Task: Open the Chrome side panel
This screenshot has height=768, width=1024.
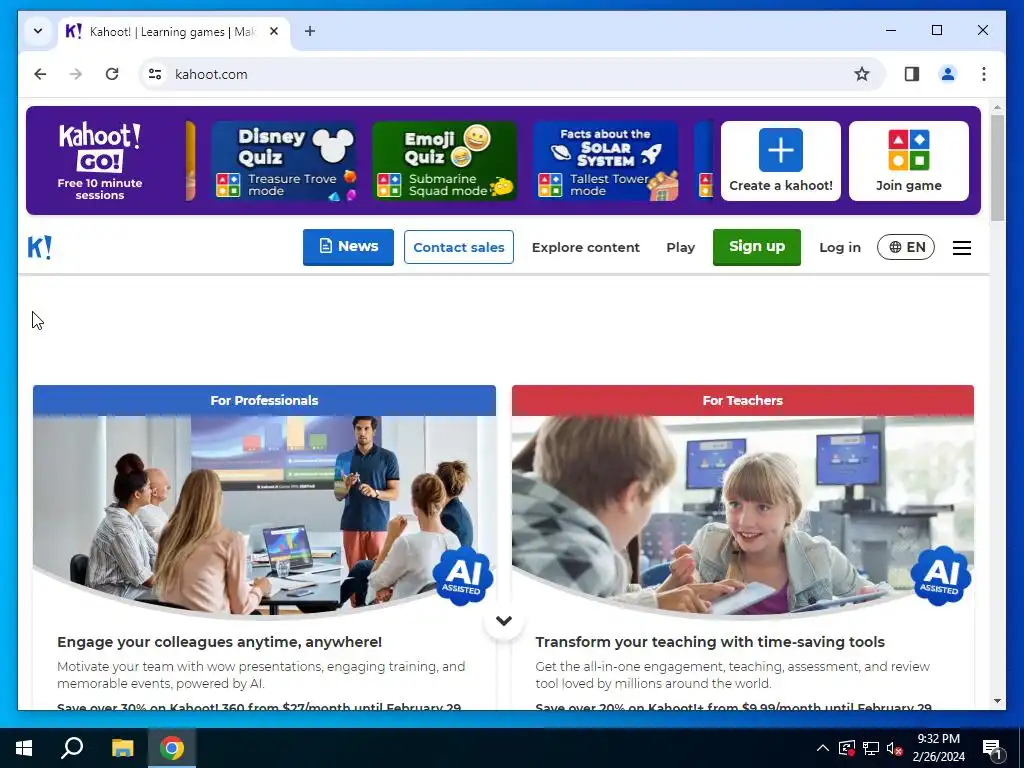Action: tap(912, 74)
